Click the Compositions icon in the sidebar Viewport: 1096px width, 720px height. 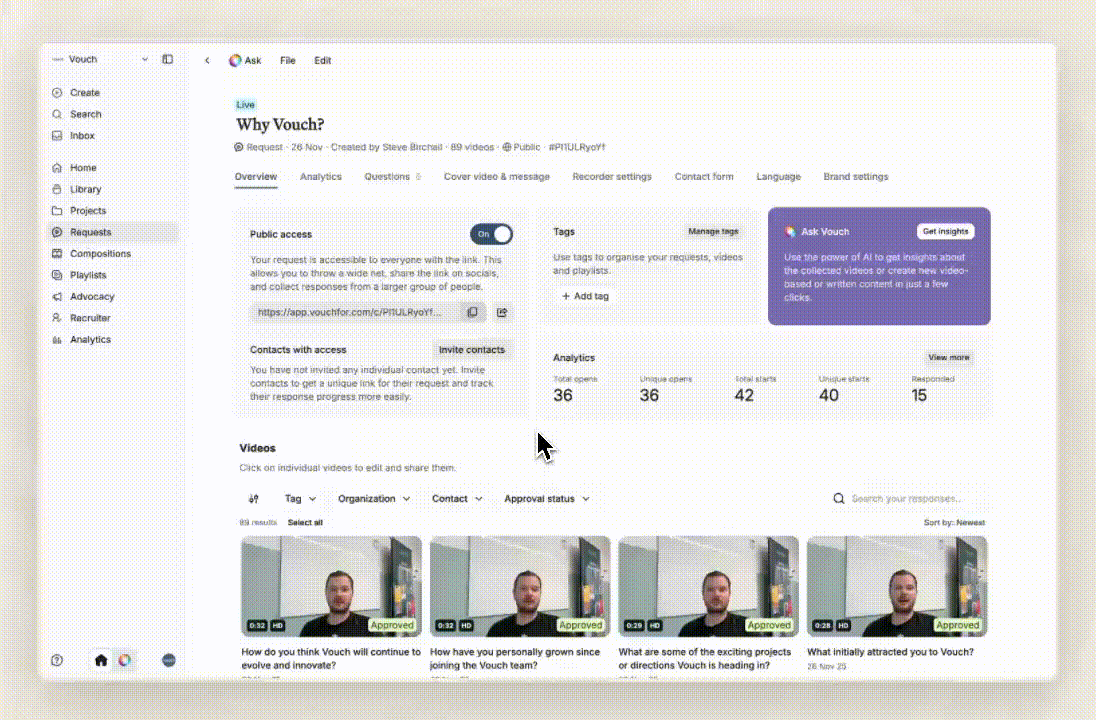[x=57, y=254]
